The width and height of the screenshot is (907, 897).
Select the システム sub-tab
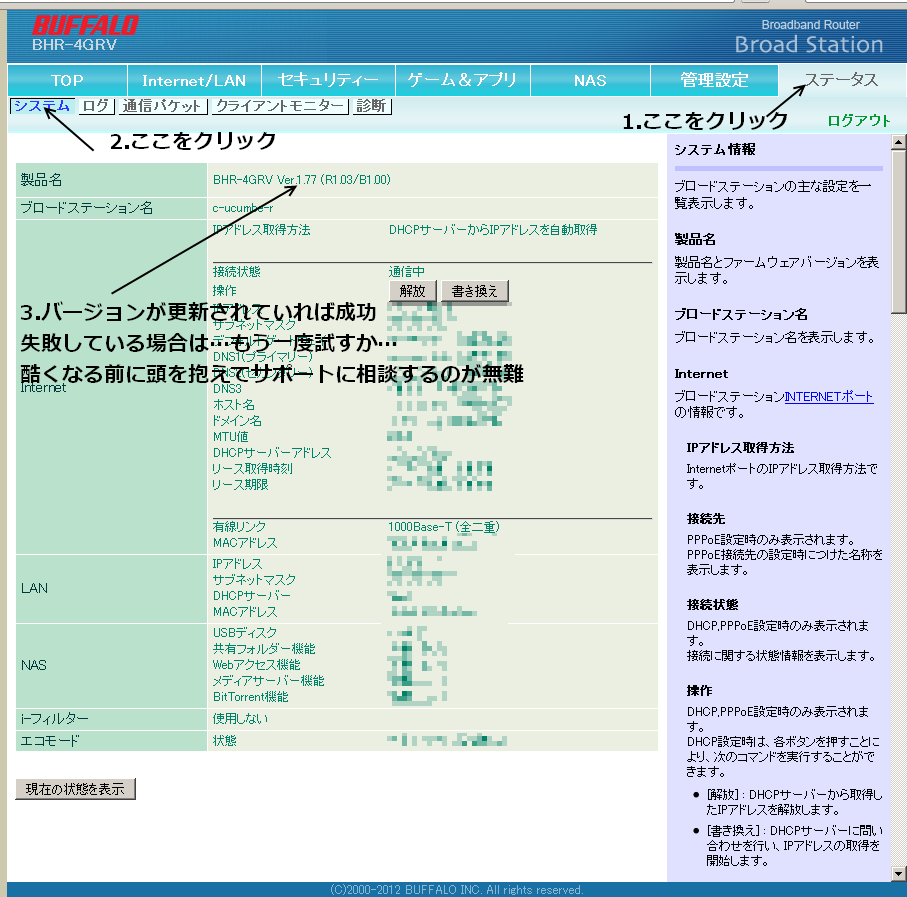tap(42, 106)
